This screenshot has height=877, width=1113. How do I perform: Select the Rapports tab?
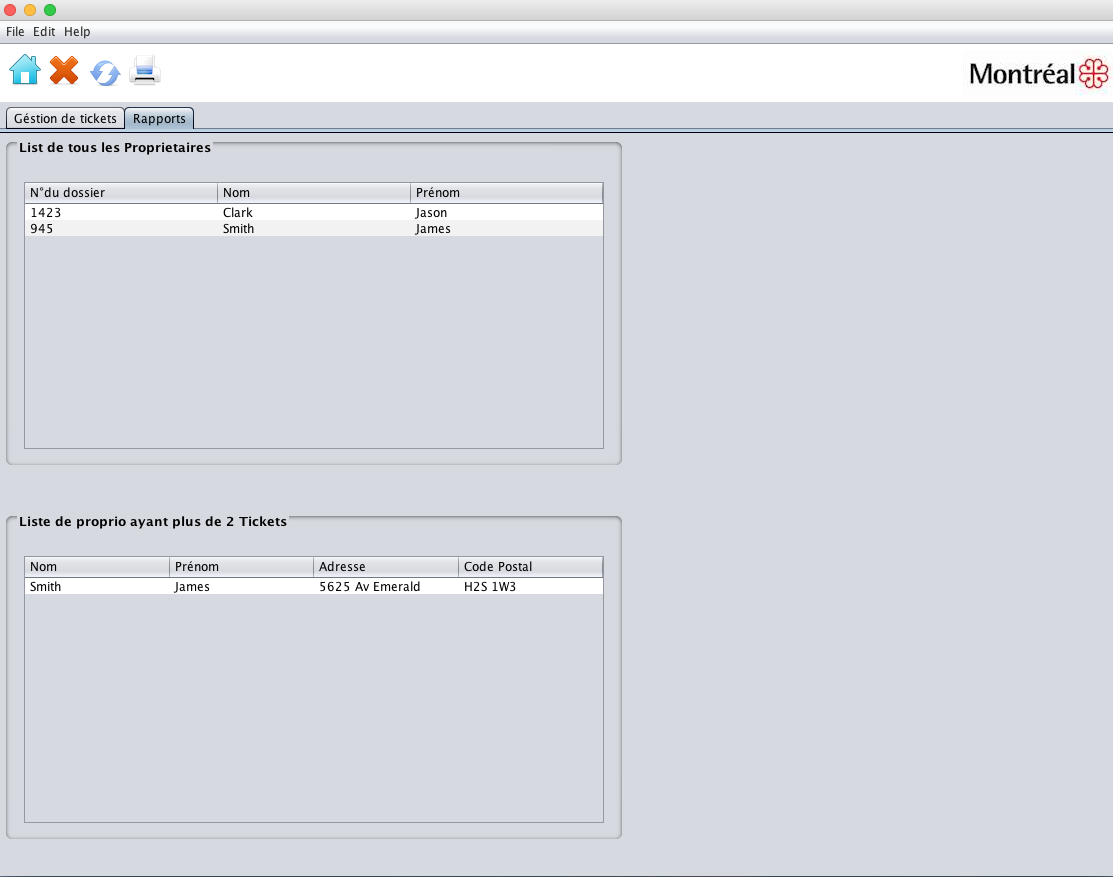click(159, 118)
